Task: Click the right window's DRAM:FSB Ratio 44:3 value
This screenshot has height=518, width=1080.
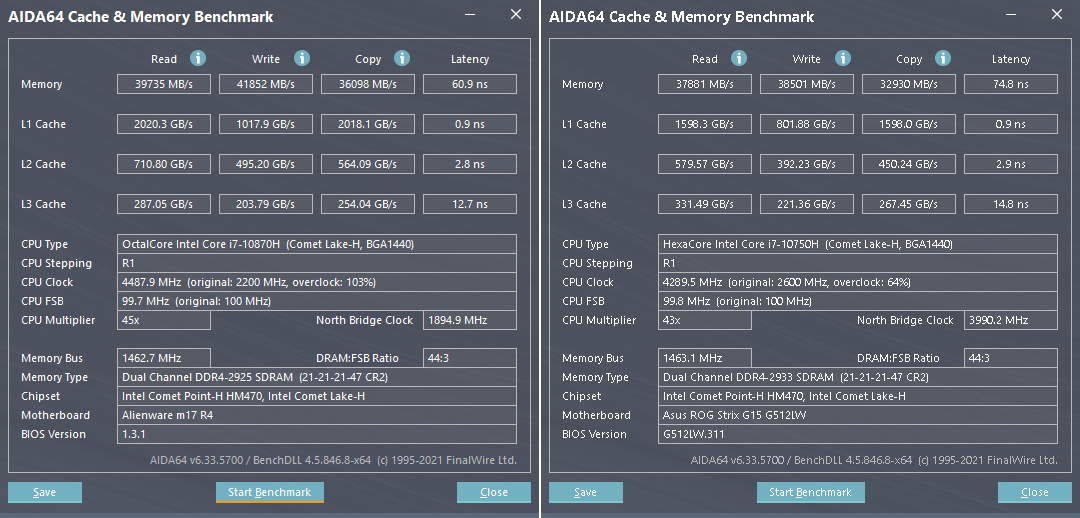Action: coord(1010,358)
